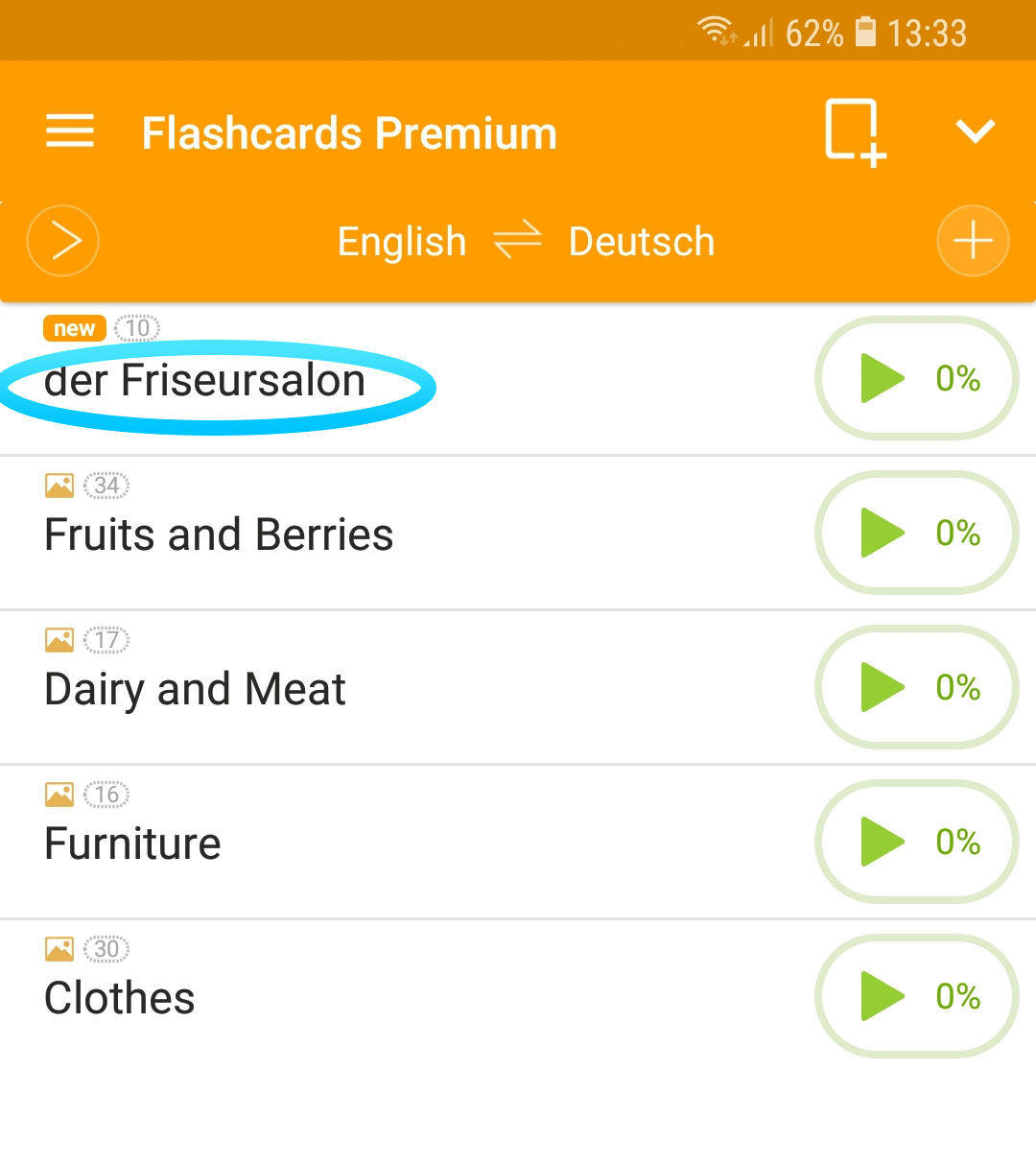
Task: Play the Fruits and Berries set
Action: [916, 533]
